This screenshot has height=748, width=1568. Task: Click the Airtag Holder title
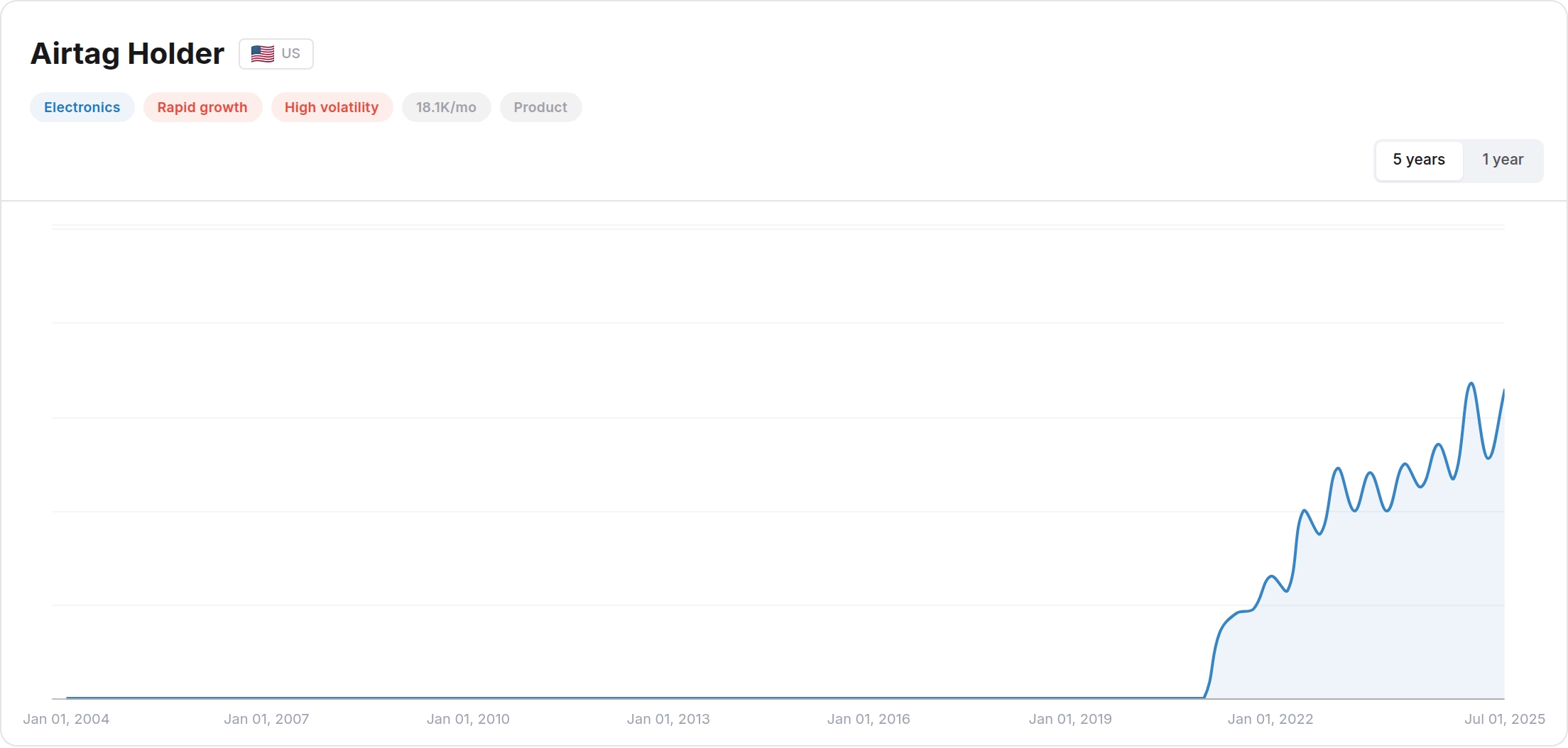click(127, 54)
